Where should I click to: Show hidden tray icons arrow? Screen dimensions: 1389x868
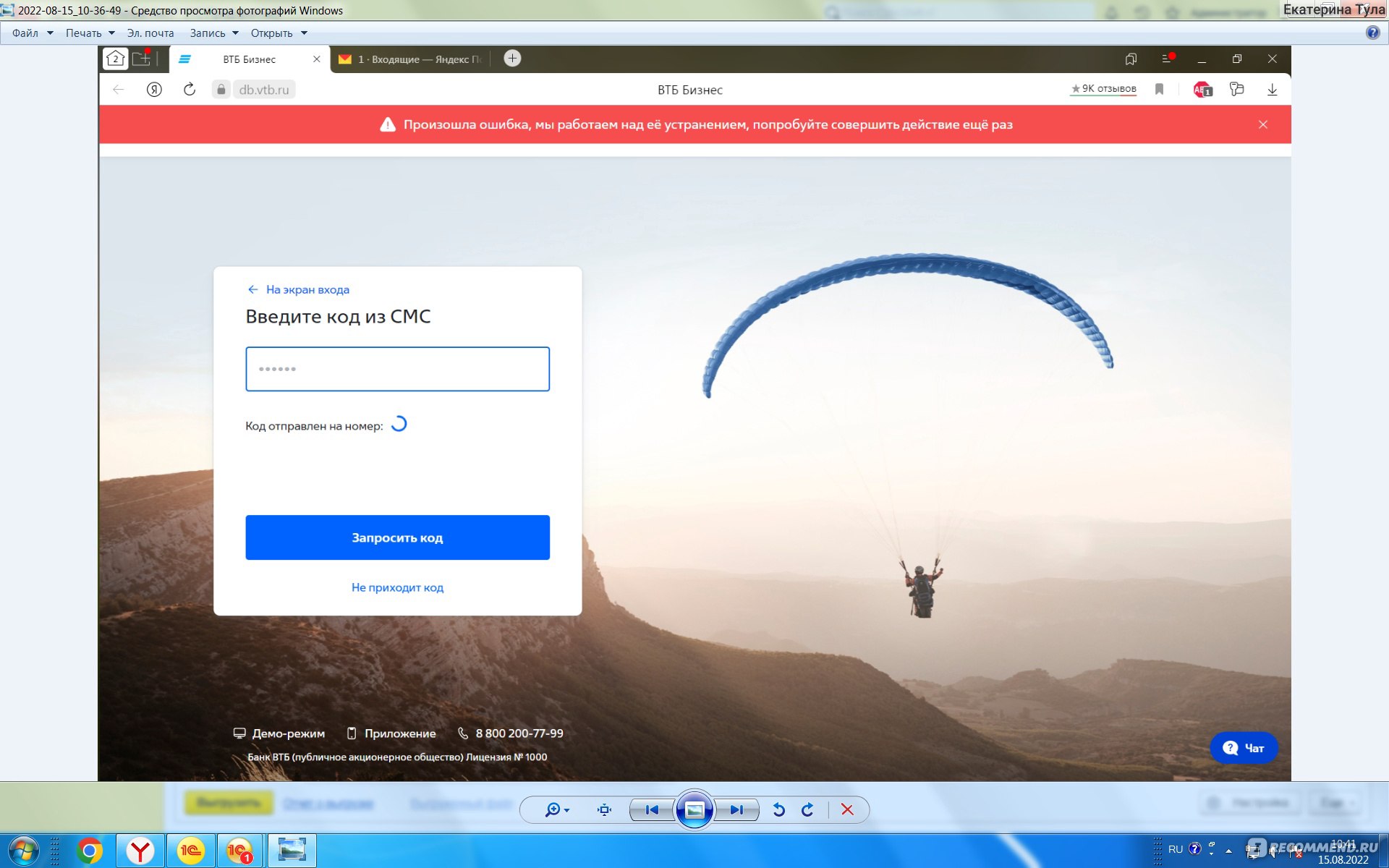pos(1228,850)
